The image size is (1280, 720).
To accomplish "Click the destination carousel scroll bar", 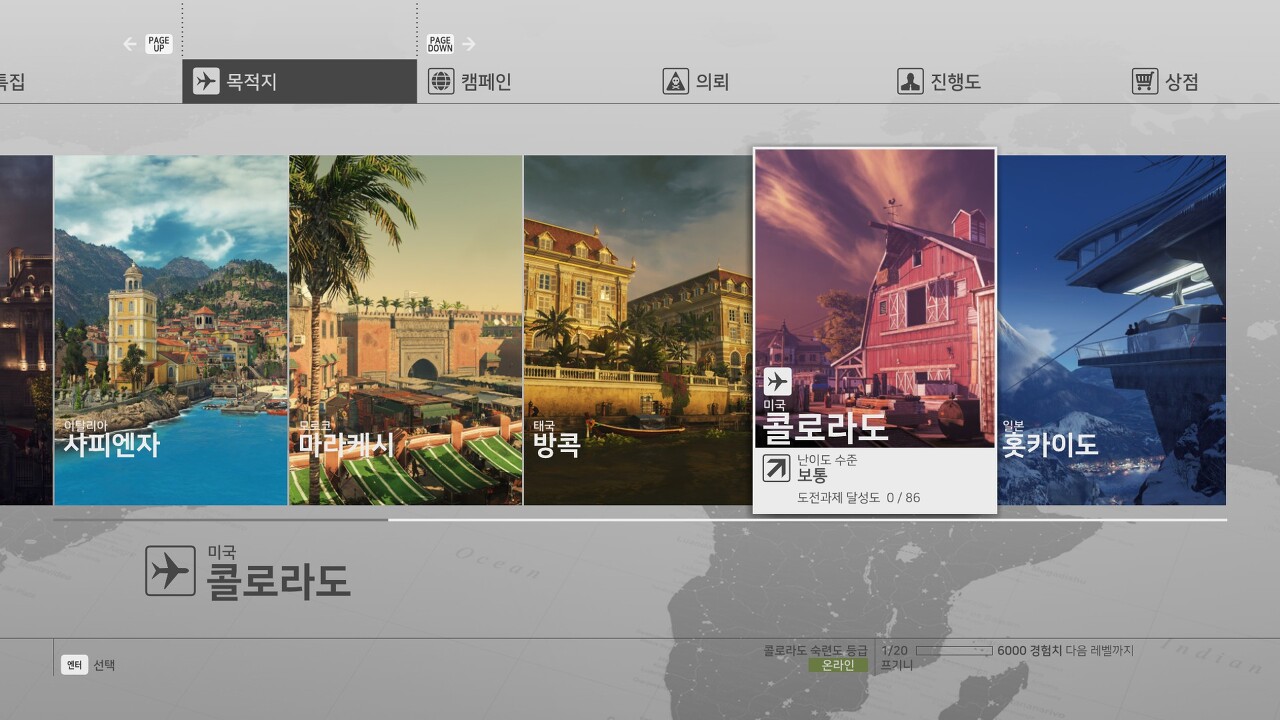I will click(x=640, y=520).
